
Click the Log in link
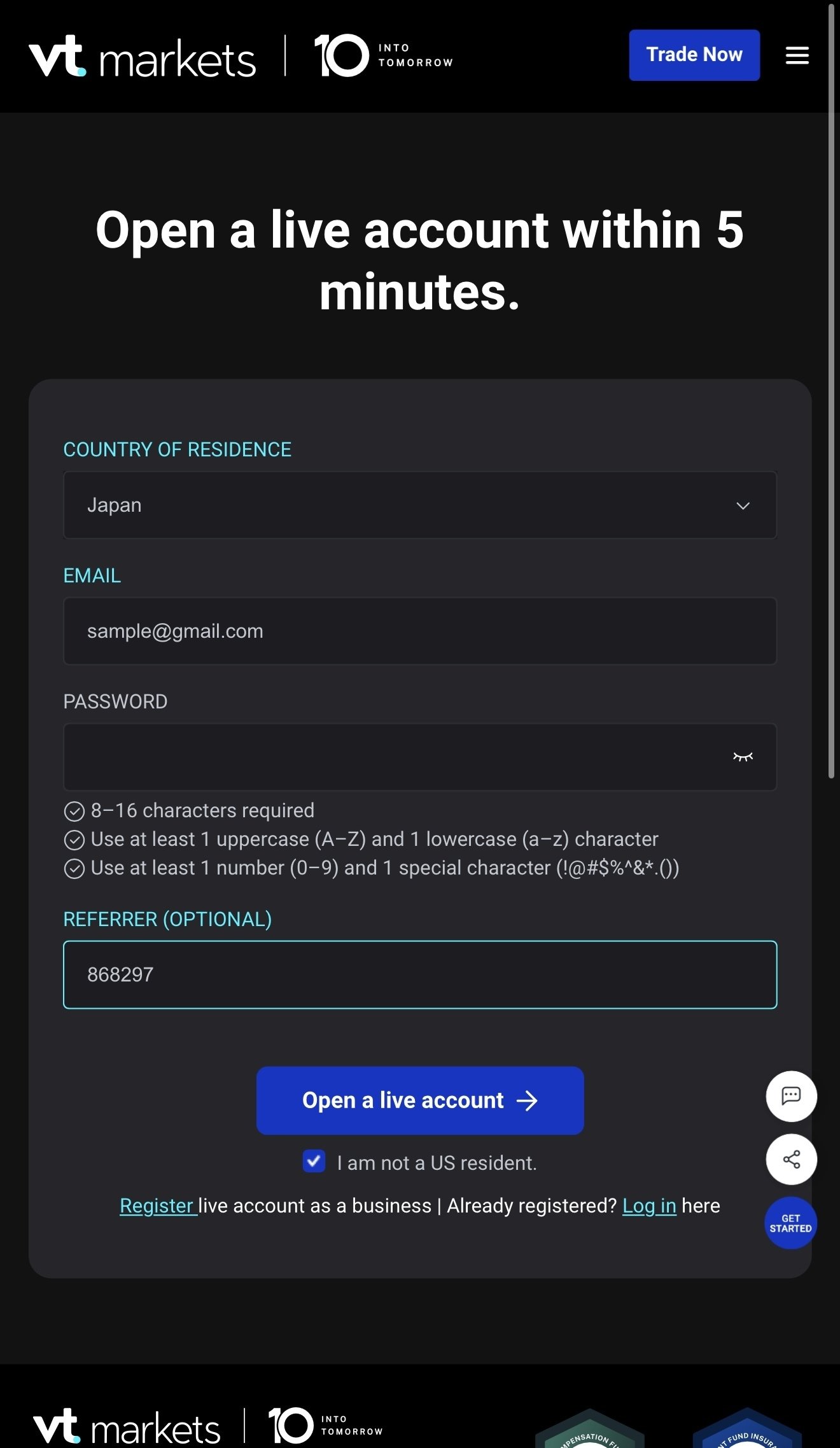[648, 1205]
